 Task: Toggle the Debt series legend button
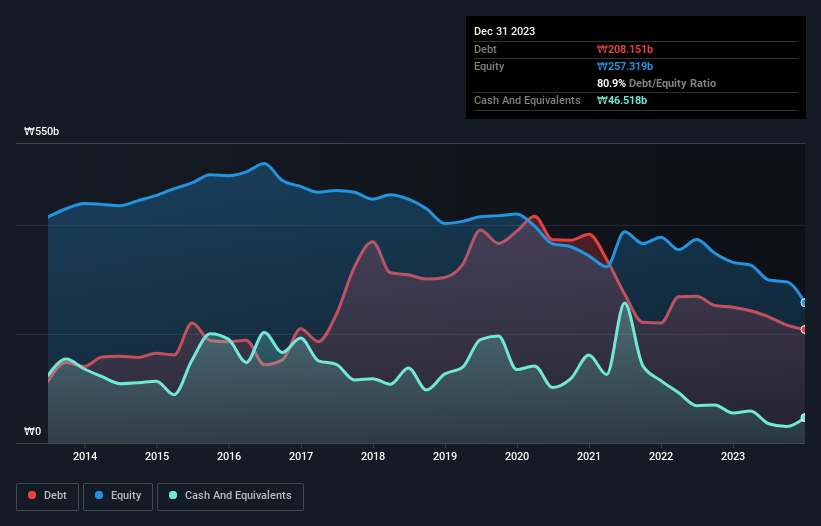[x=47, y=496]
